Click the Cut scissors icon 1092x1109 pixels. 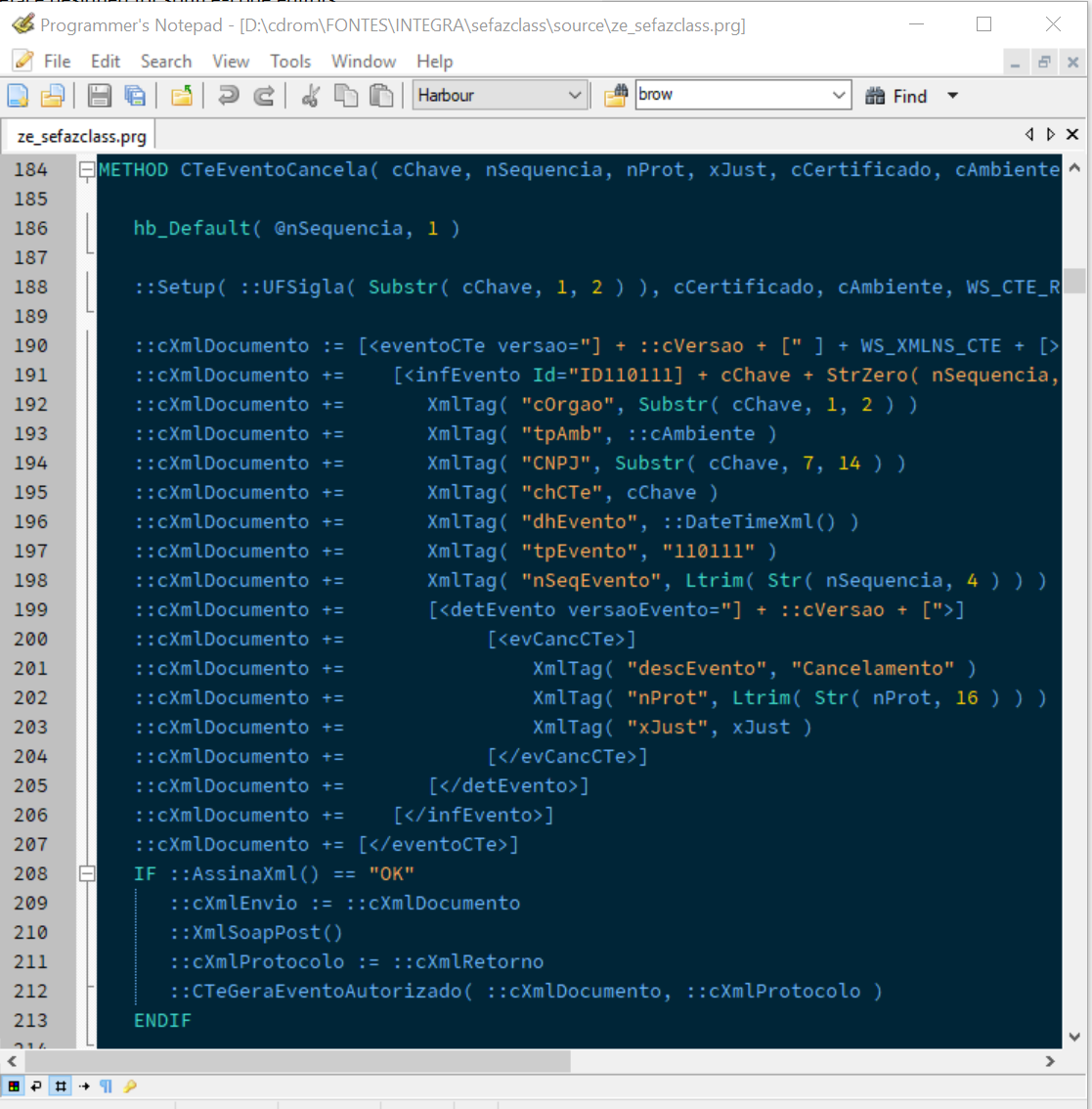[311, 95]
